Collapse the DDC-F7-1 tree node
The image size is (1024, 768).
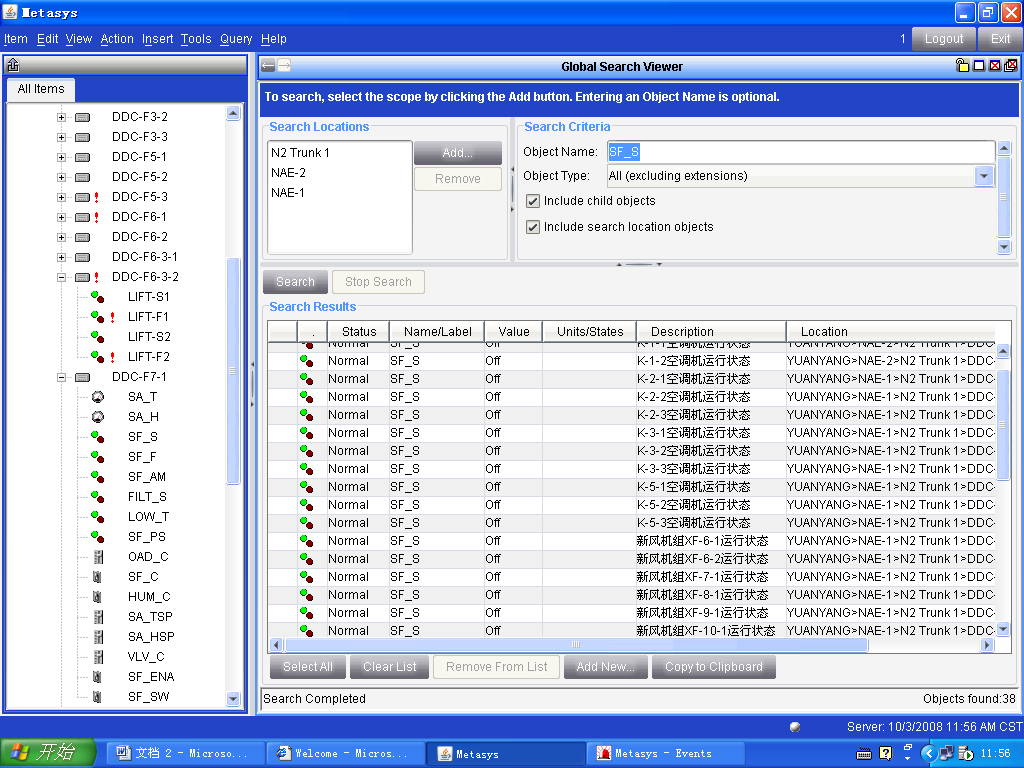[x=61, y=377]
